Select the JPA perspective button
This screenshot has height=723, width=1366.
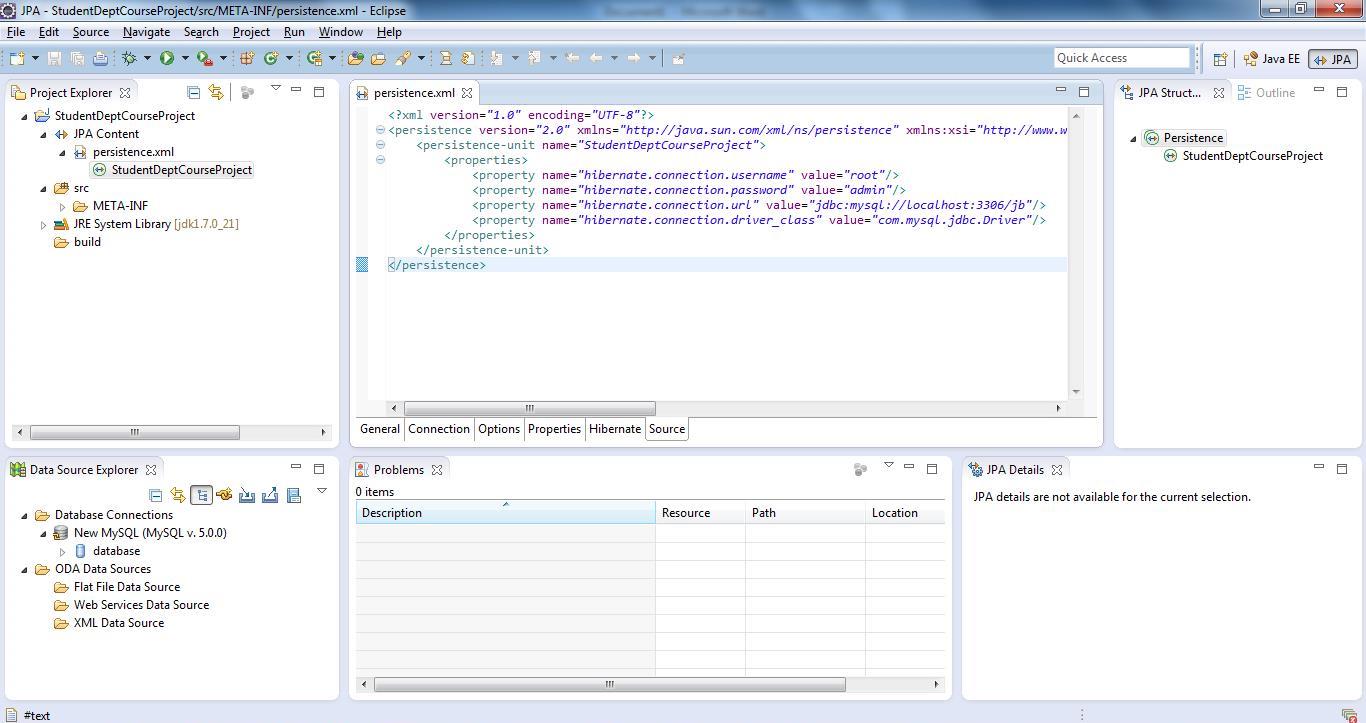pyautogui.click(x=1332, y=59)
